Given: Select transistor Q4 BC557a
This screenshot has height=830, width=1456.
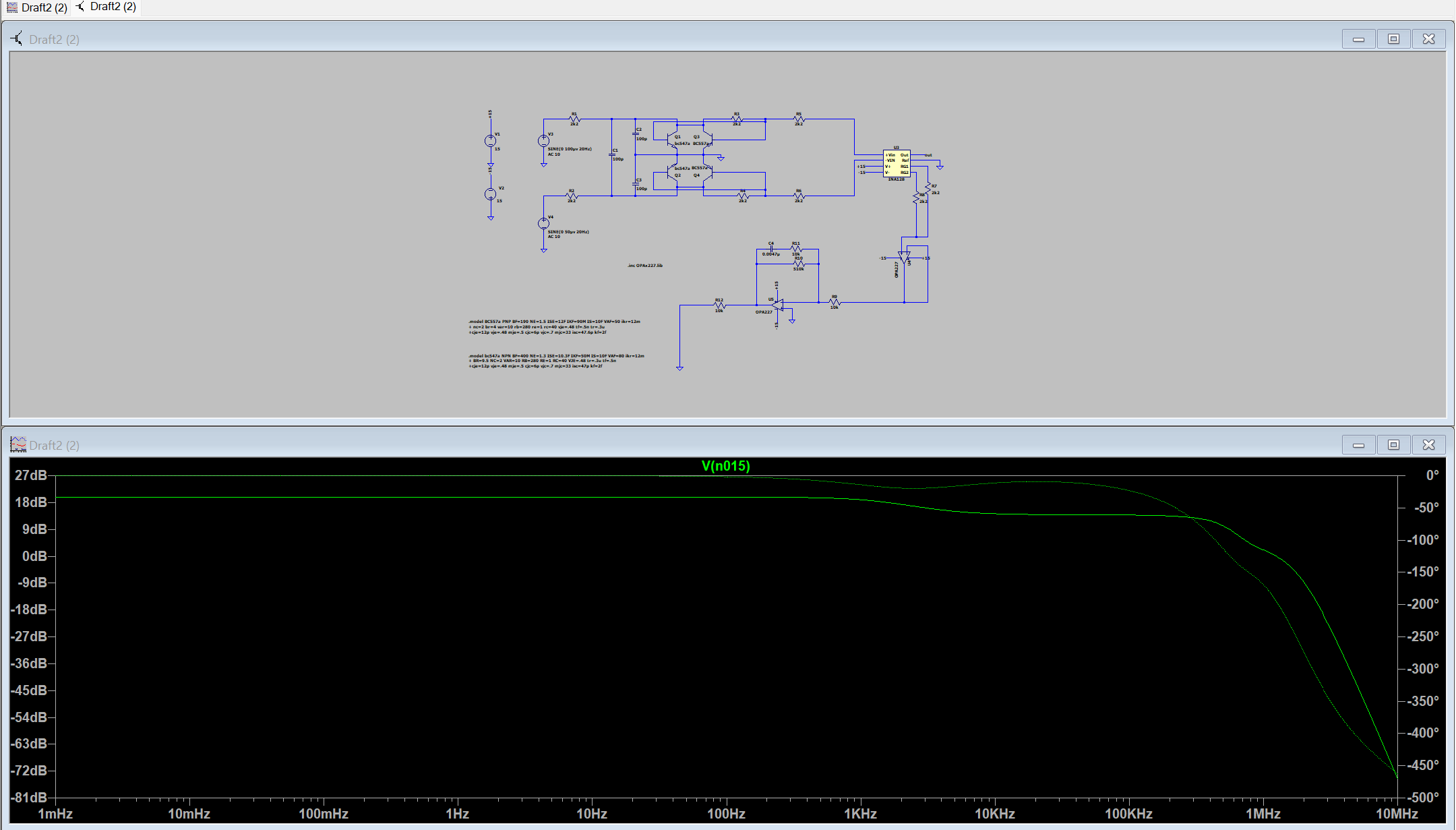Looking at the screenshot, I should 707,173.
